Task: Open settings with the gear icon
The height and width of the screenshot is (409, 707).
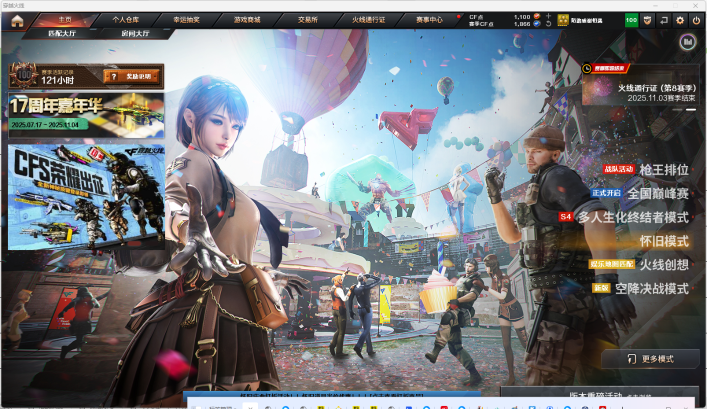Action: [680, 19]
